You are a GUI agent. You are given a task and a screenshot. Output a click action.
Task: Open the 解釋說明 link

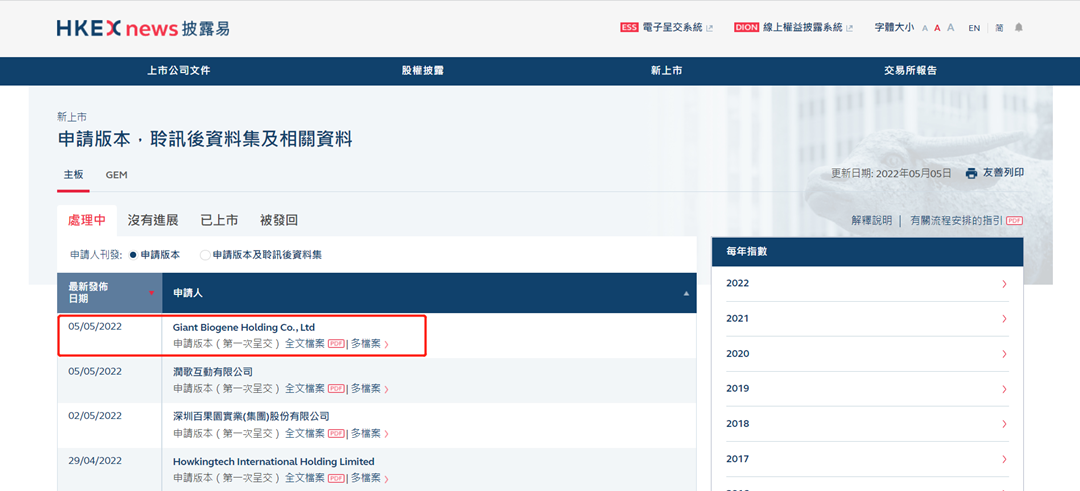coord(871,220)
